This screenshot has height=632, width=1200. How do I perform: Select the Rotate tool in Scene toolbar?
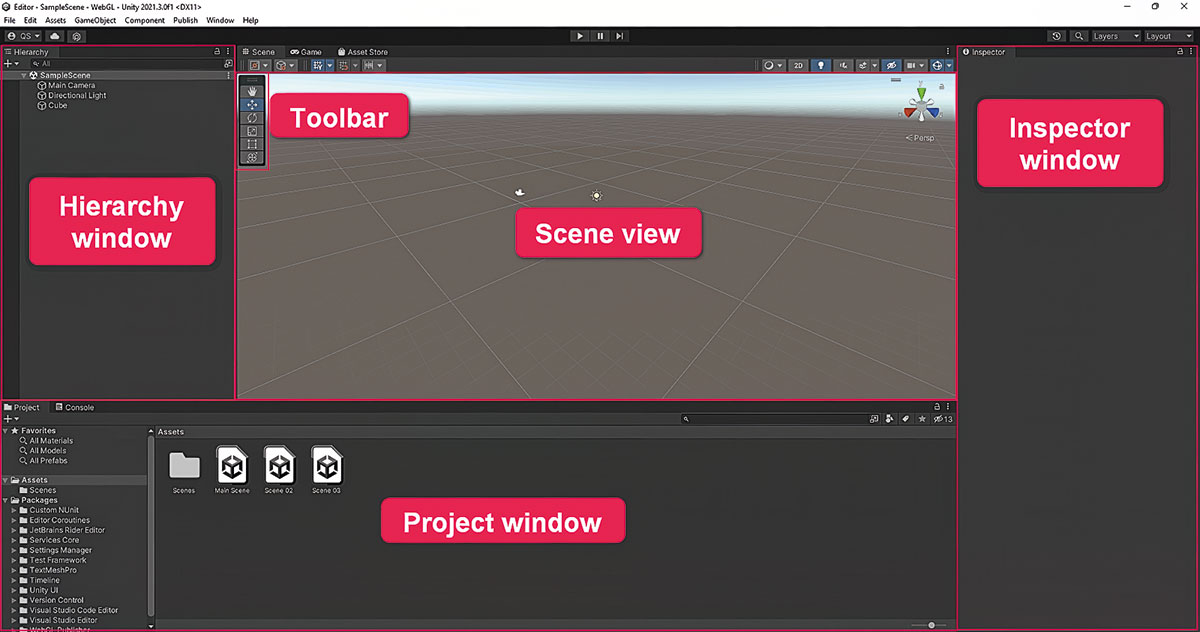[x=252, y=118]
